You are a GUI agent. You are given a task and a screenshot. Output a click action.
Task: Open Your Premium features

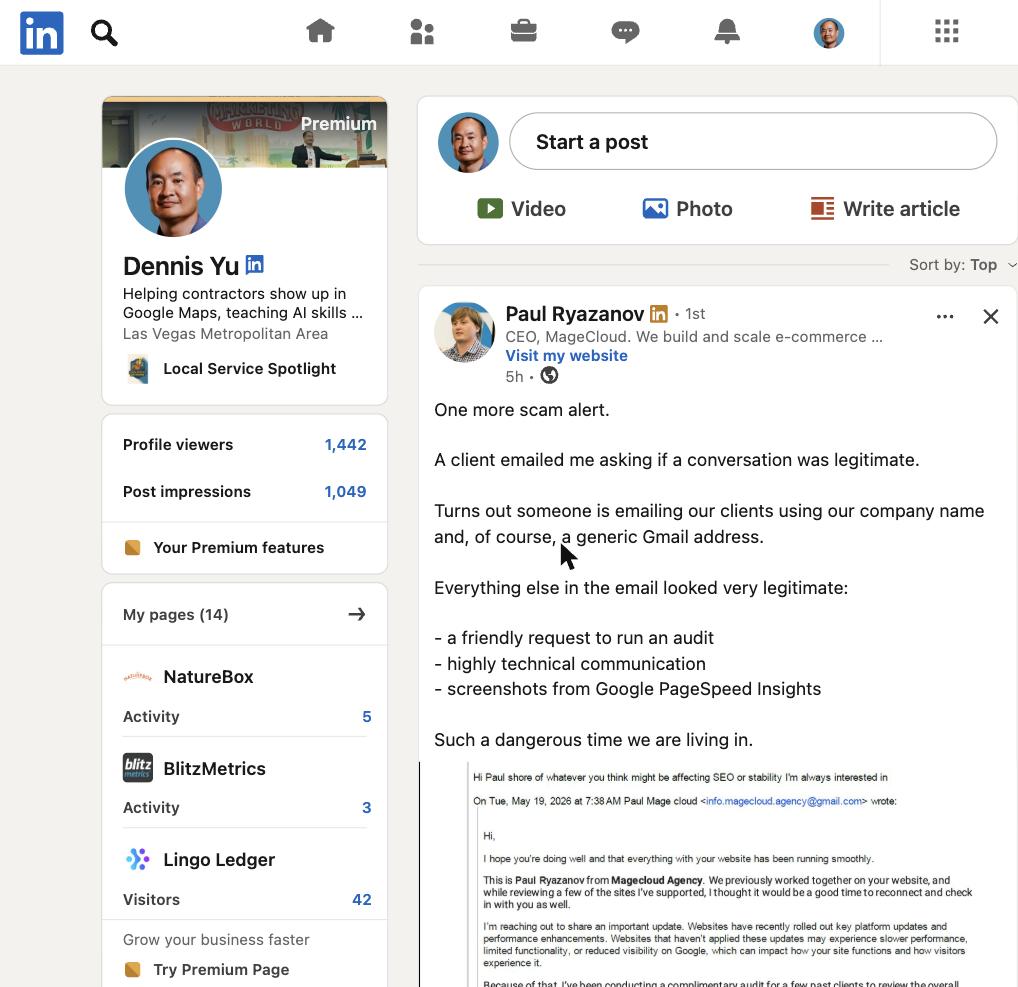coord(238,548)
